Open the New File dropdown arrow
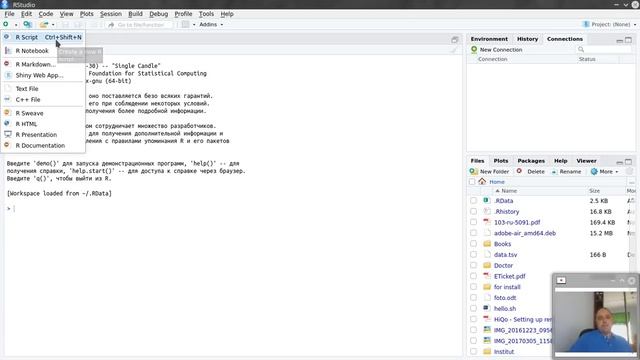 tap(16, 25)
